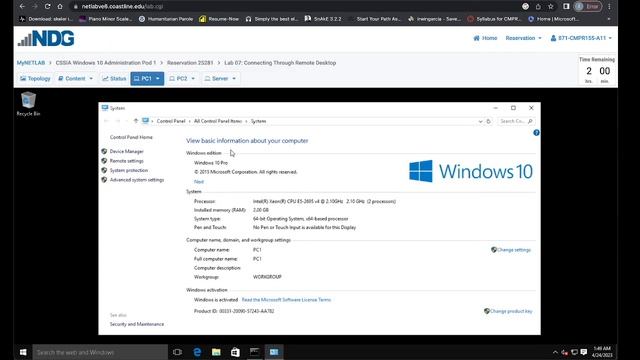Open File Explorer from taskbar
This screenshot has width=640, height=360.
[216, 352]
